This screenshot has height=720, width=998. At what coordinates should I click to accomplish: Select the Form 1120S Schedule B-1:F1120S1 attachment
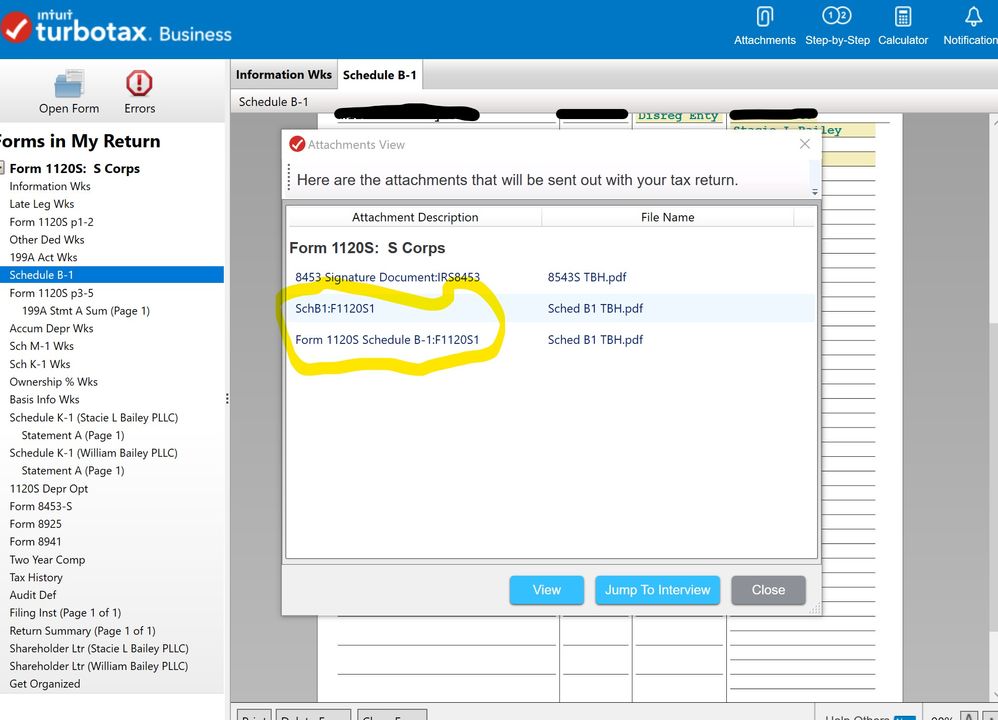point(387,339)
